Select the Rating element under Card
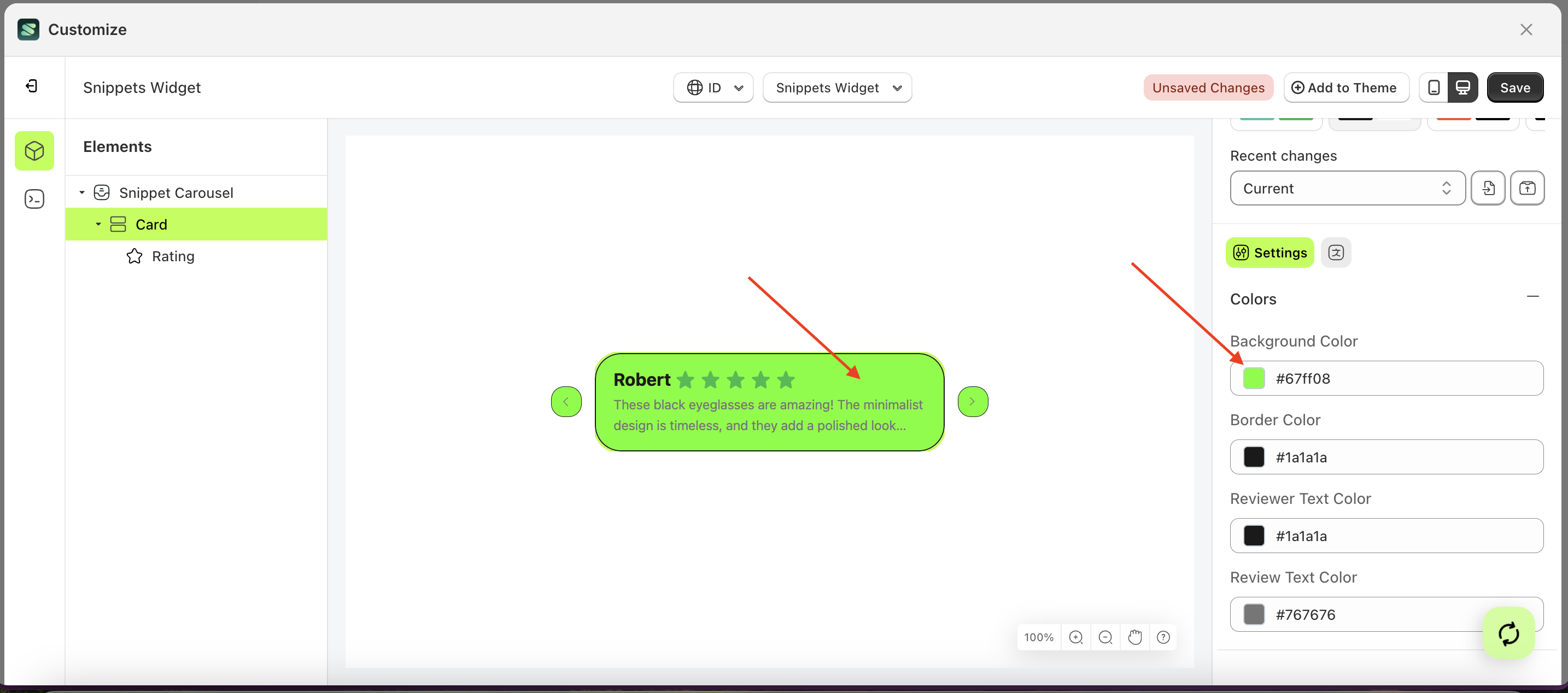Screen dimensions: 1568x693 click(173, 256)
